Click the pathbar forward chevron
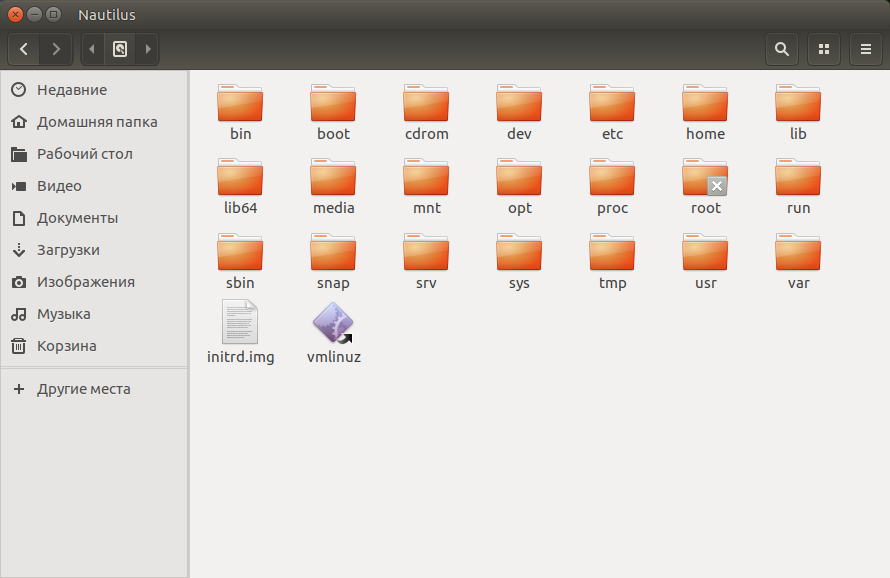890x578 pixels. coord(146,49)
